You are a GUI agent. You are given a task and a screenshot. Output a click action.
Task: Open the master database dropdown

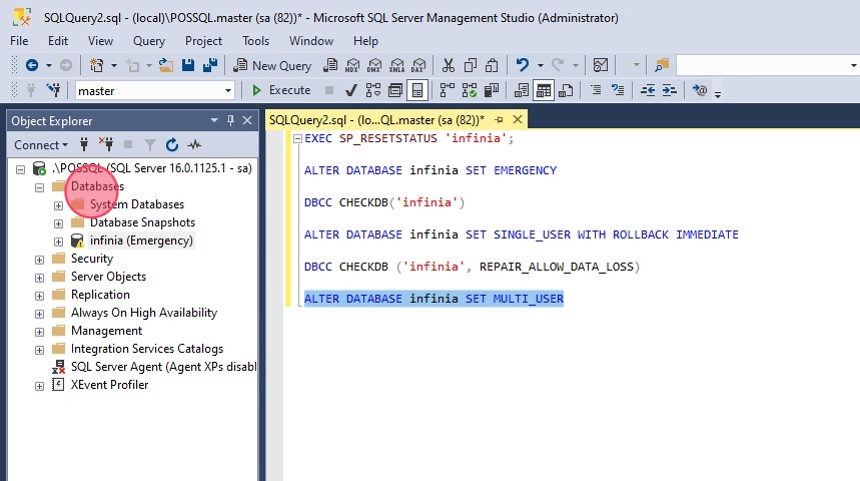[x=228, y=90]
